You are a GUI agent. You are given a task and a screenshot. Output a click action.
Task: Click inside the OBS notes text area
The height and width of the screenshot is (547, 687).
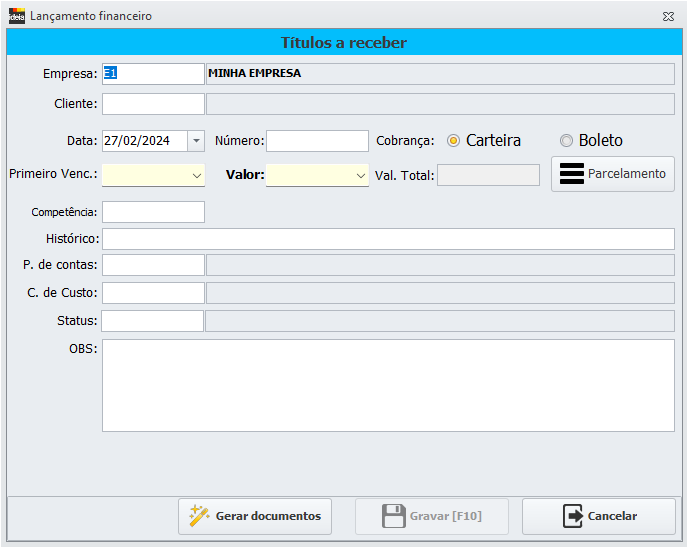pos(388,385)
